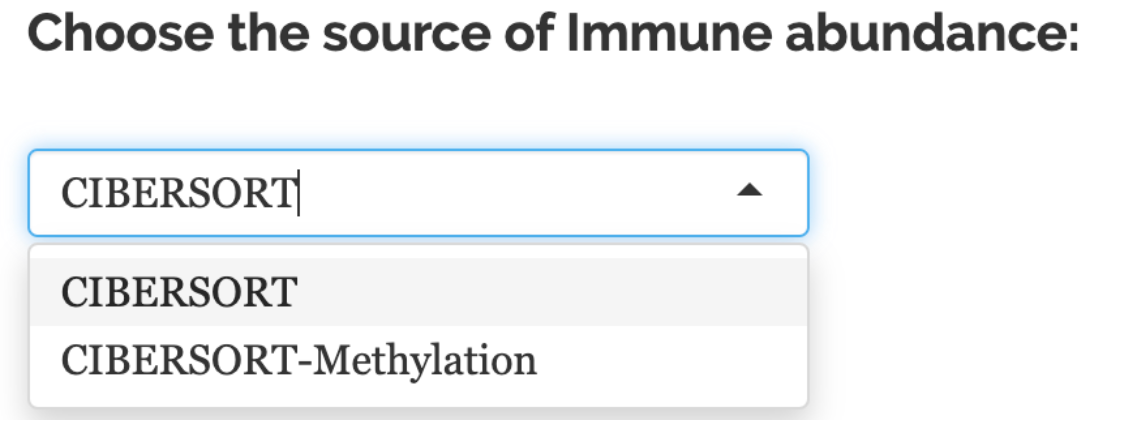The image size is (1142, 434).
Task: Toggle the immune abundance dropdown menu arrow
Action: pos(750,191)
